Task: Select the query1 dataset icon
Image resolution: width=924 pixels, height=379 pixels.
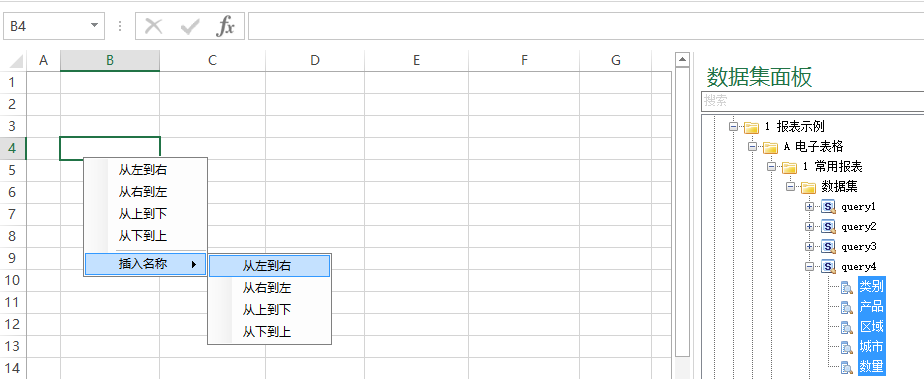Action: (x=829, y=207)
